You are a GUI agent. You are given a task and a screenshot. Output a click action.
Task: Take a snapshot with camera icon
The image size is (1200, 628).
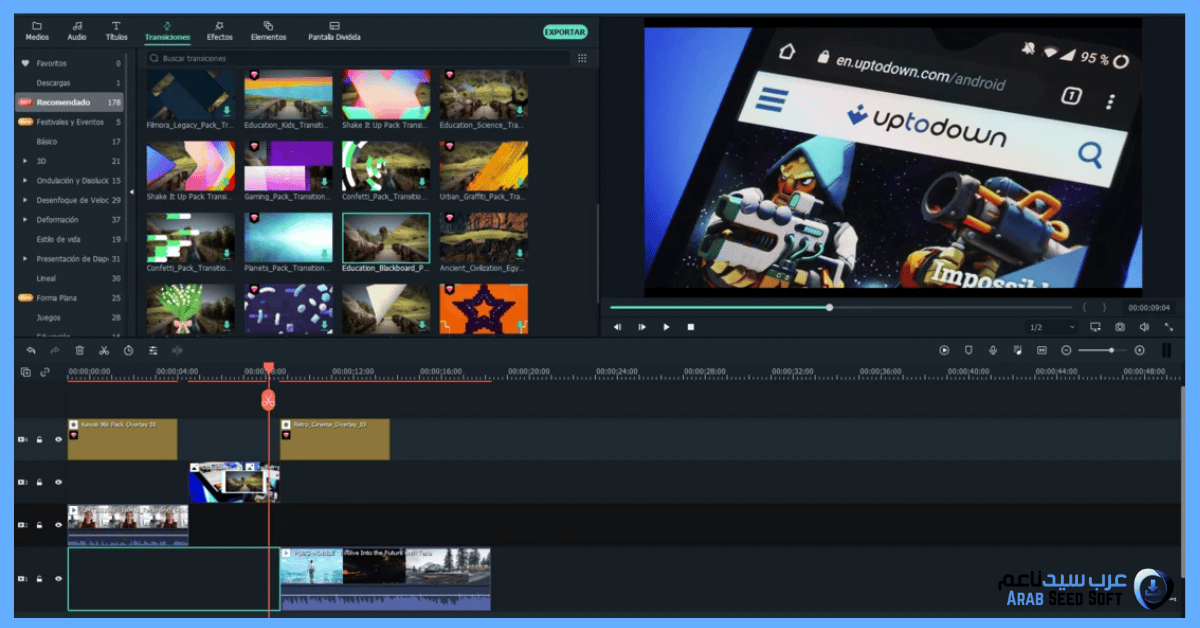tap(1120, 327)
